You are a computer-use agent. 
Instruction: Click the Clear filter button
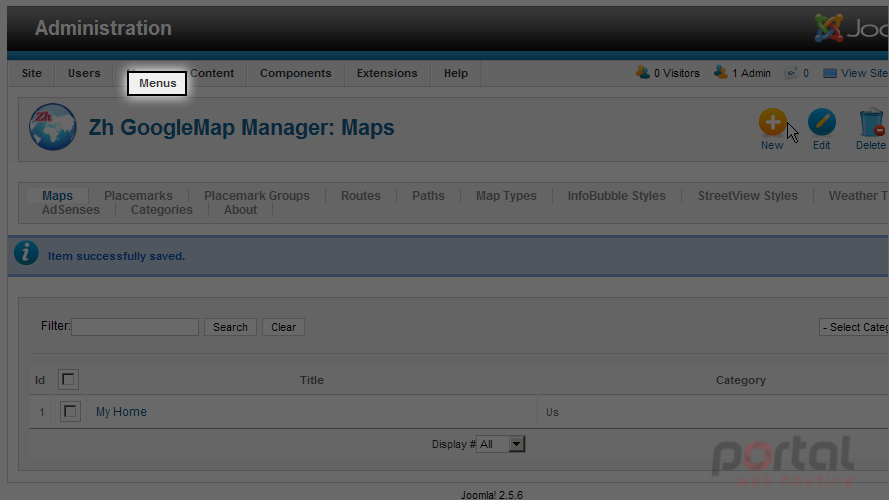[x=283, y=327]
